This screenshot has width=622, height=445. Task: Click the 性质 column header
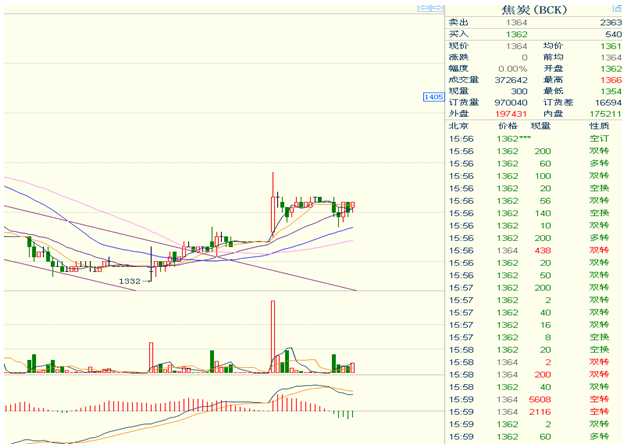599,126
